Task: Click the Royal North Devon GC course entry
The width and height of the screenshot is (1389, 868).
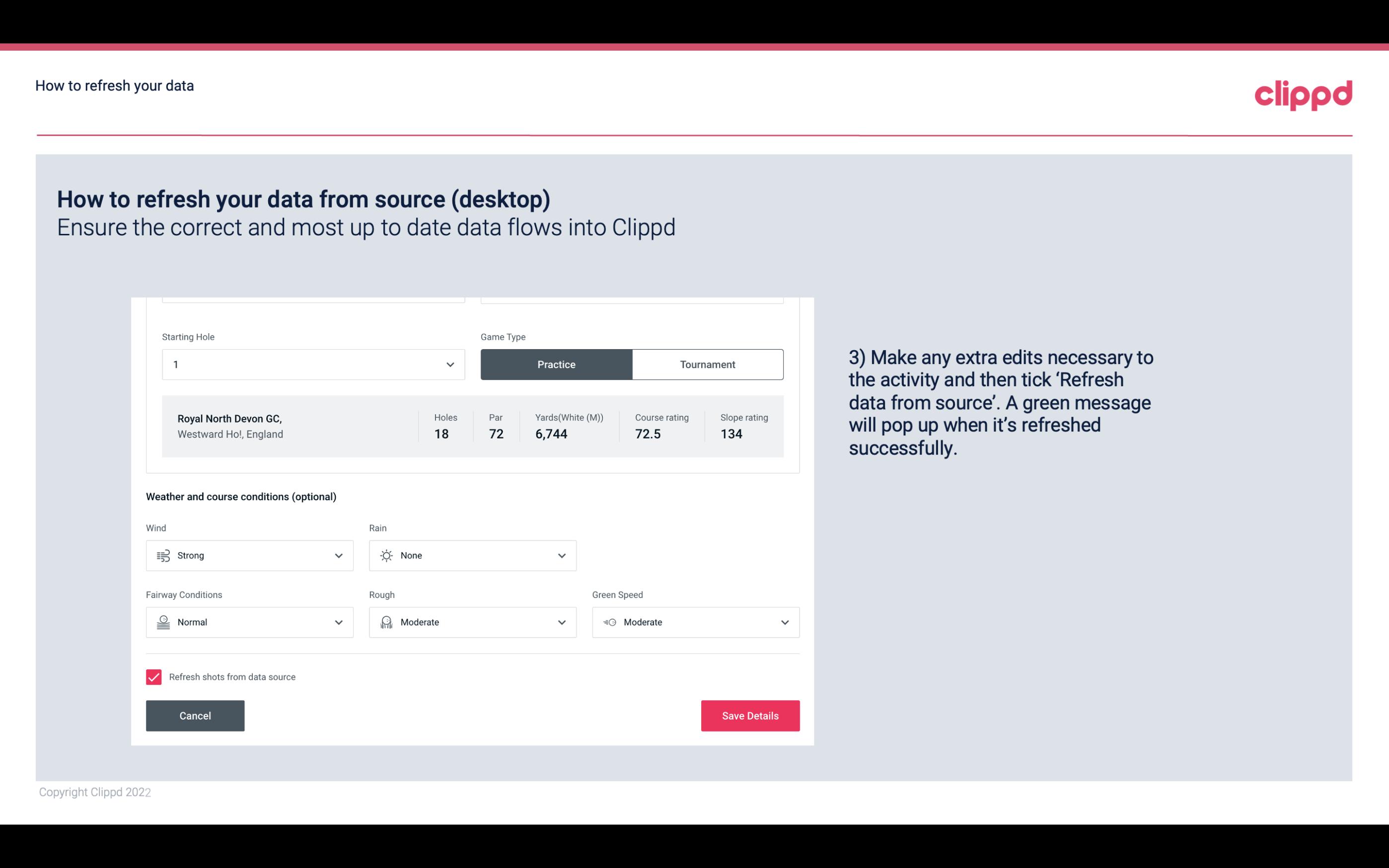Action: click(471, 426)
